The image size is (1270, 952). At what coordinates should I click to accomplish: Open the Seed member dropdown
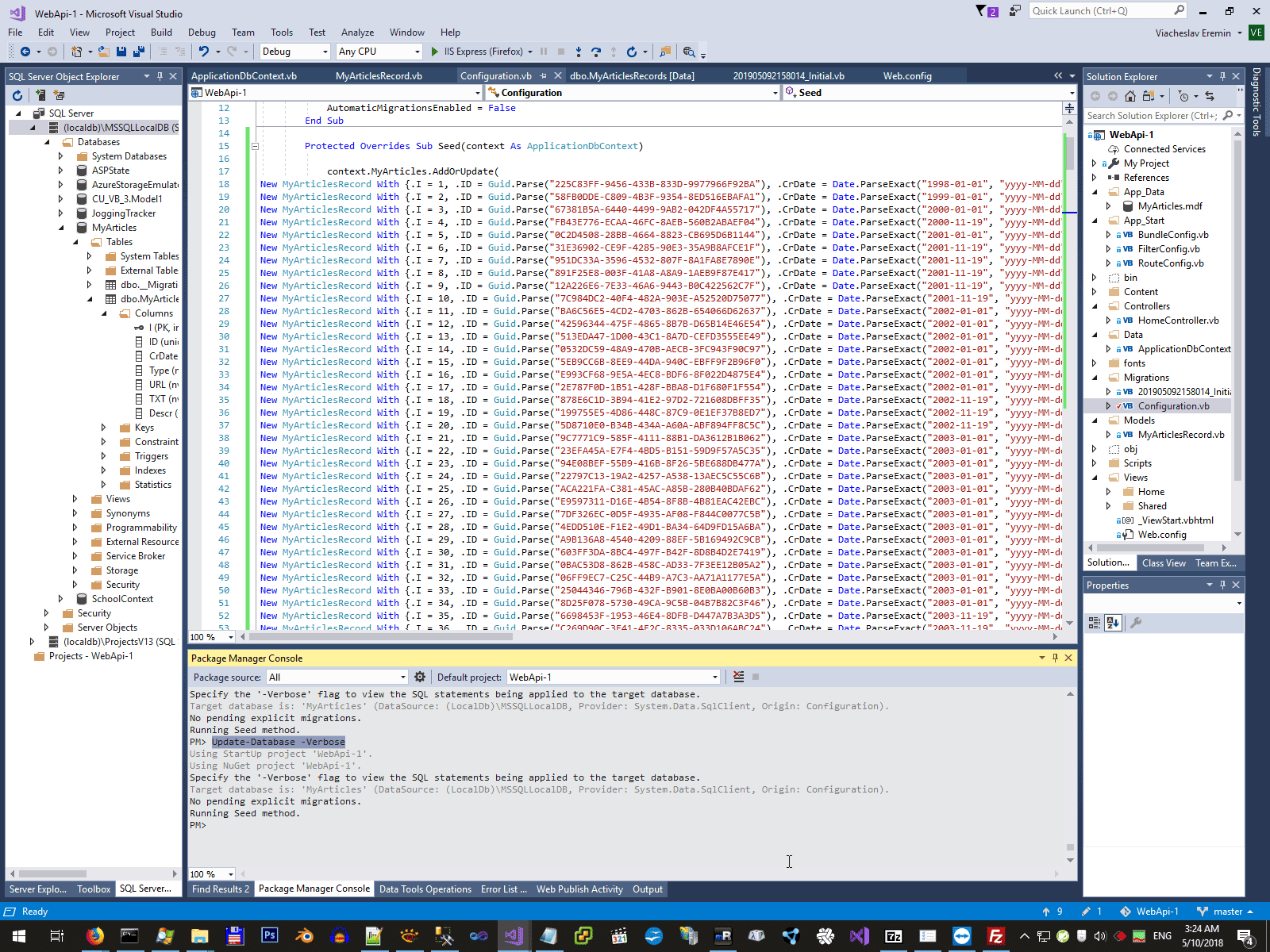tap(929, 93)
